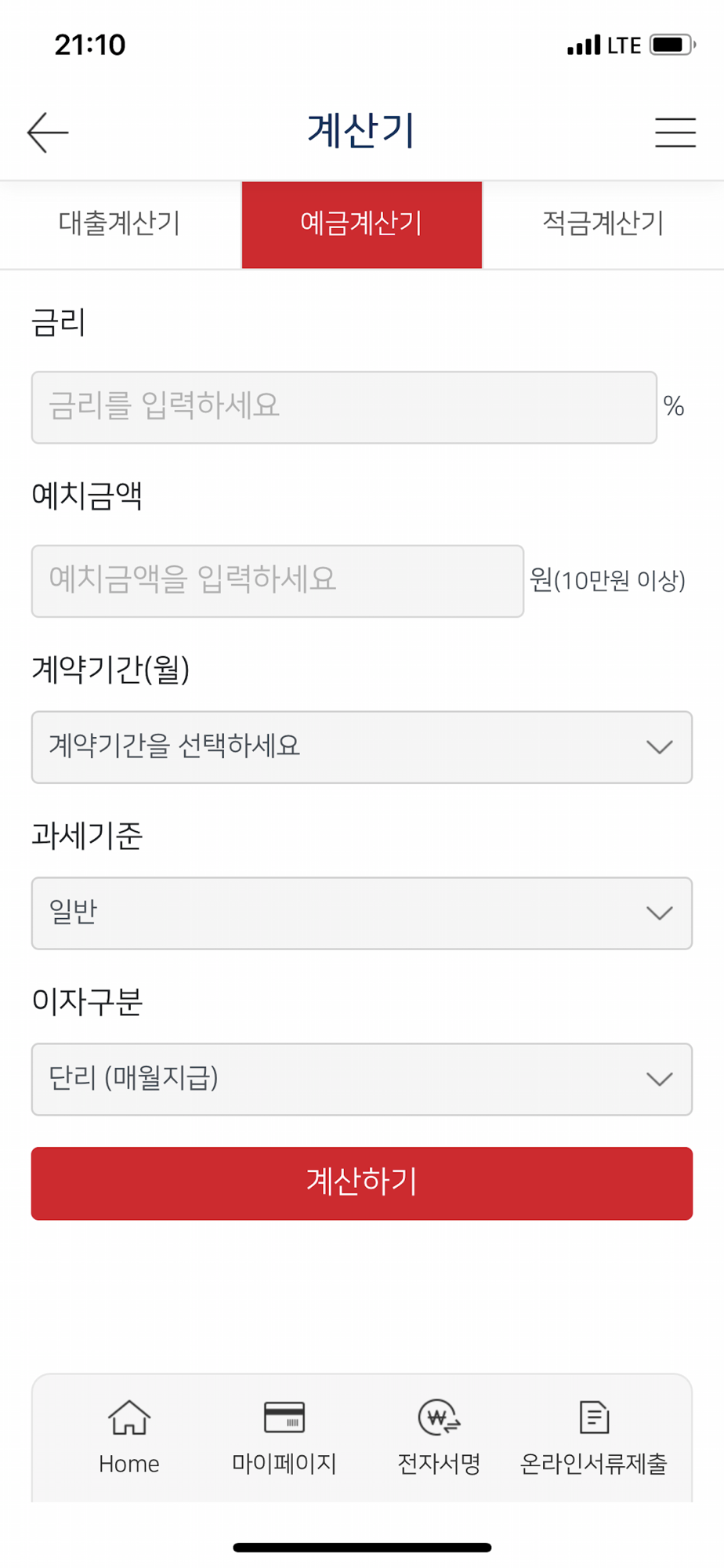Image resolution: width=724 pixels, height=1568 pixels.
Task: Tap the red 계산하기 button
Action: [362, 1183]
